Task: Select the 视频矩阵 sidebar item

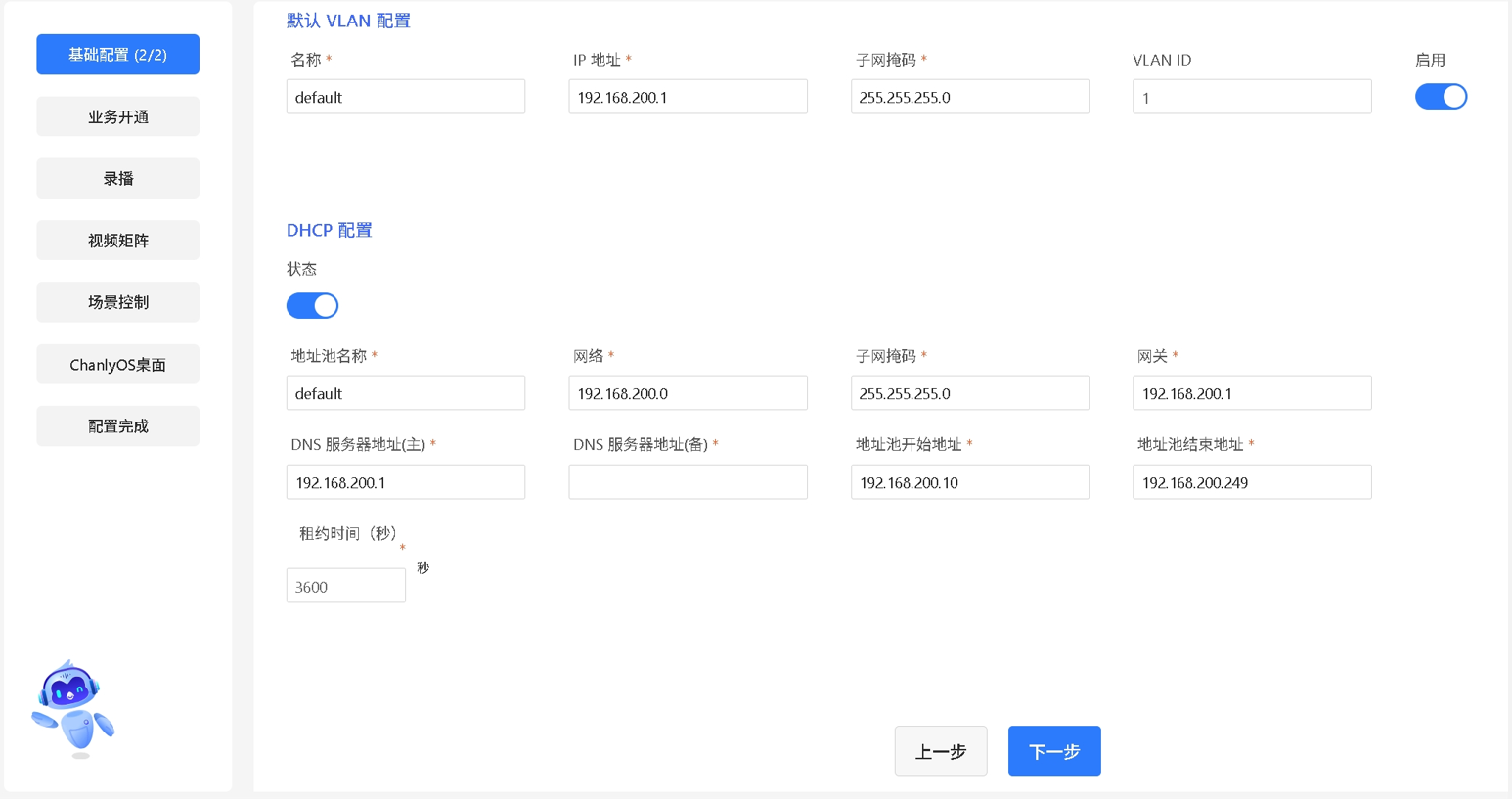Action: point(118,241)
